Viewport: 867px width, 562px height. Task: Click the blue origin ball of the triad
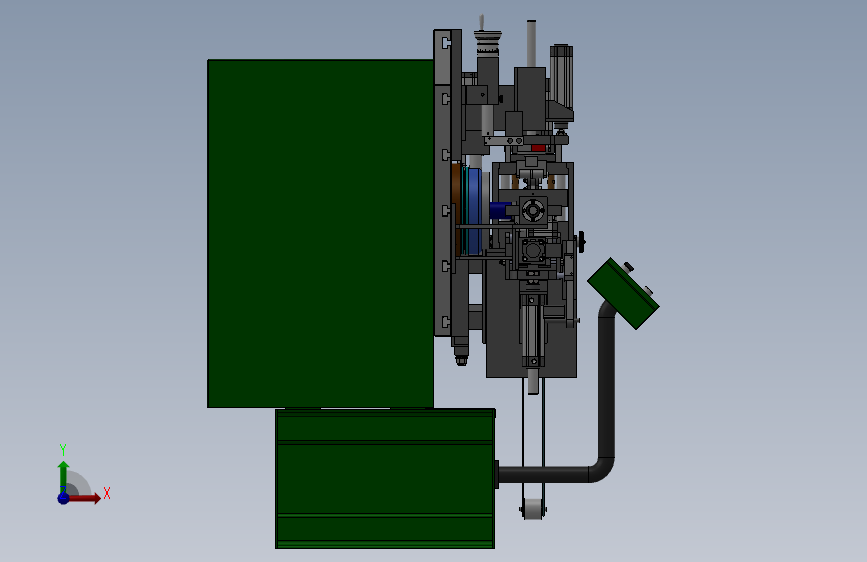pos(63,498)
